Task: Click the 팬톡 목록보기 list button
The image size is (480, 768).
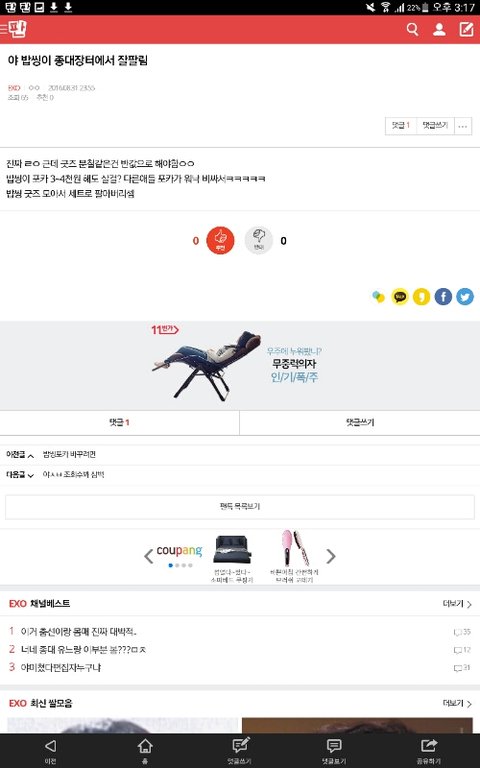Action: coord(240,506)
